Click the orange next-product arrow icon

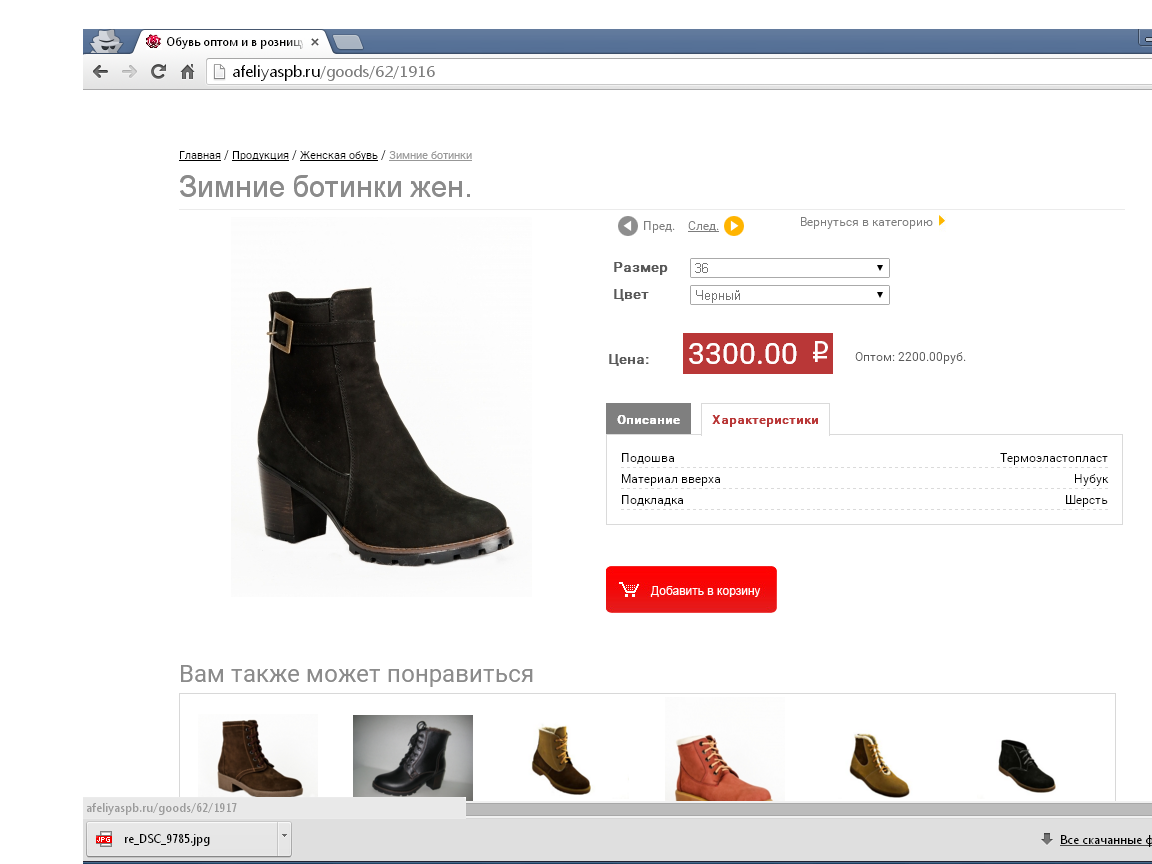(x=734, y=226)
